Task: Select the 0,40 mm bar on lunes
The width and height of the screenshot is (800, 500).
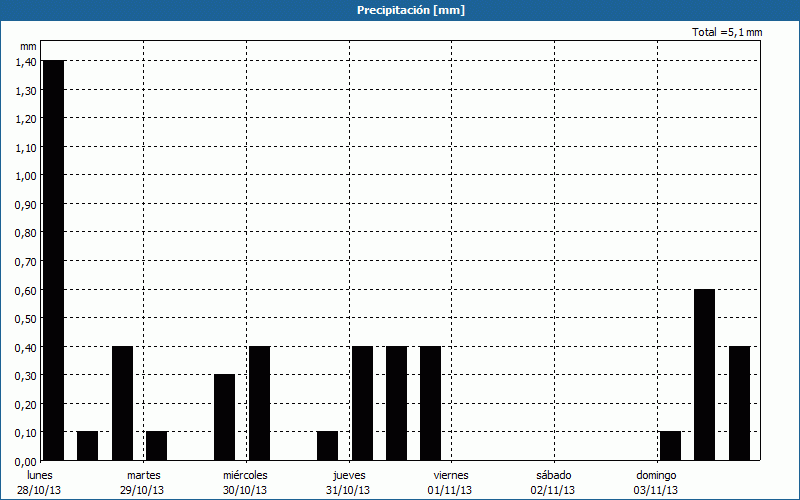Action: point(122,403)
